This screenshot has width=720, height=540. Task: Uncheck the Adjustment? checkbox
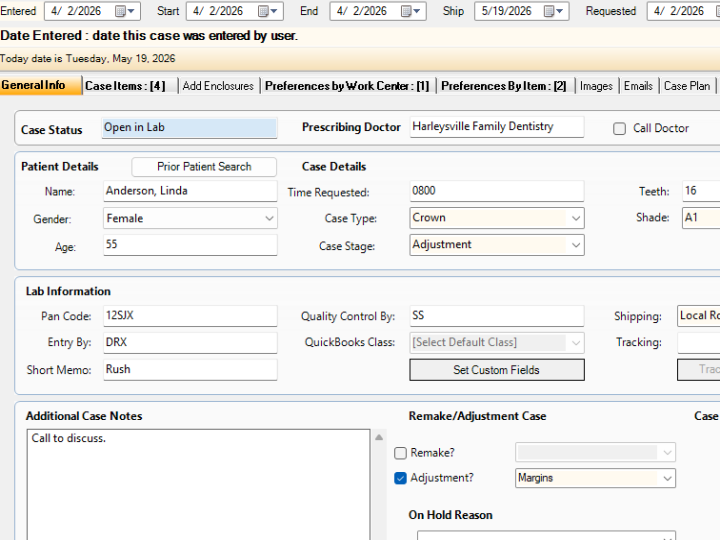coord(400,478)
